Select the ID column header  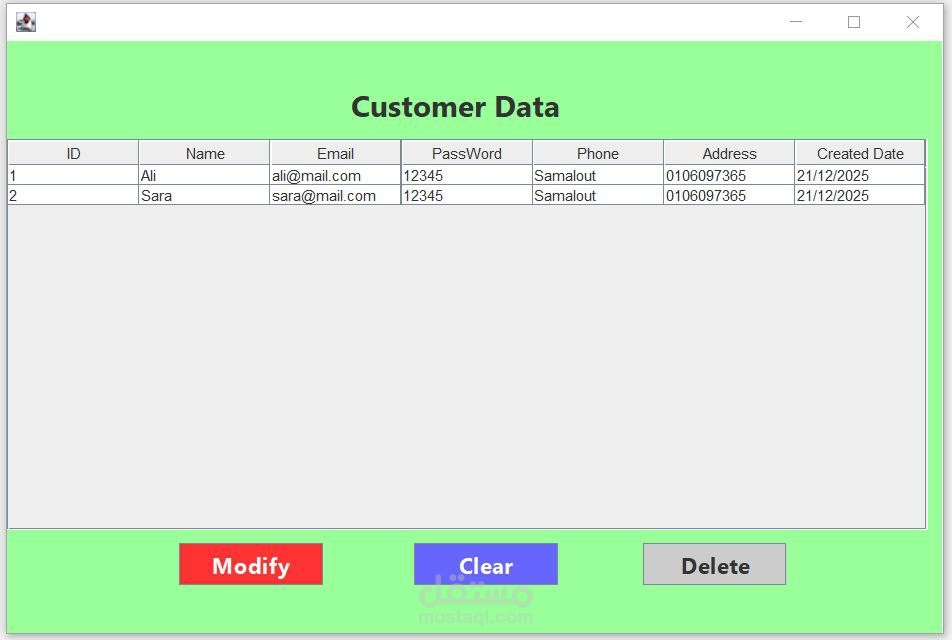tap(73, 153)
